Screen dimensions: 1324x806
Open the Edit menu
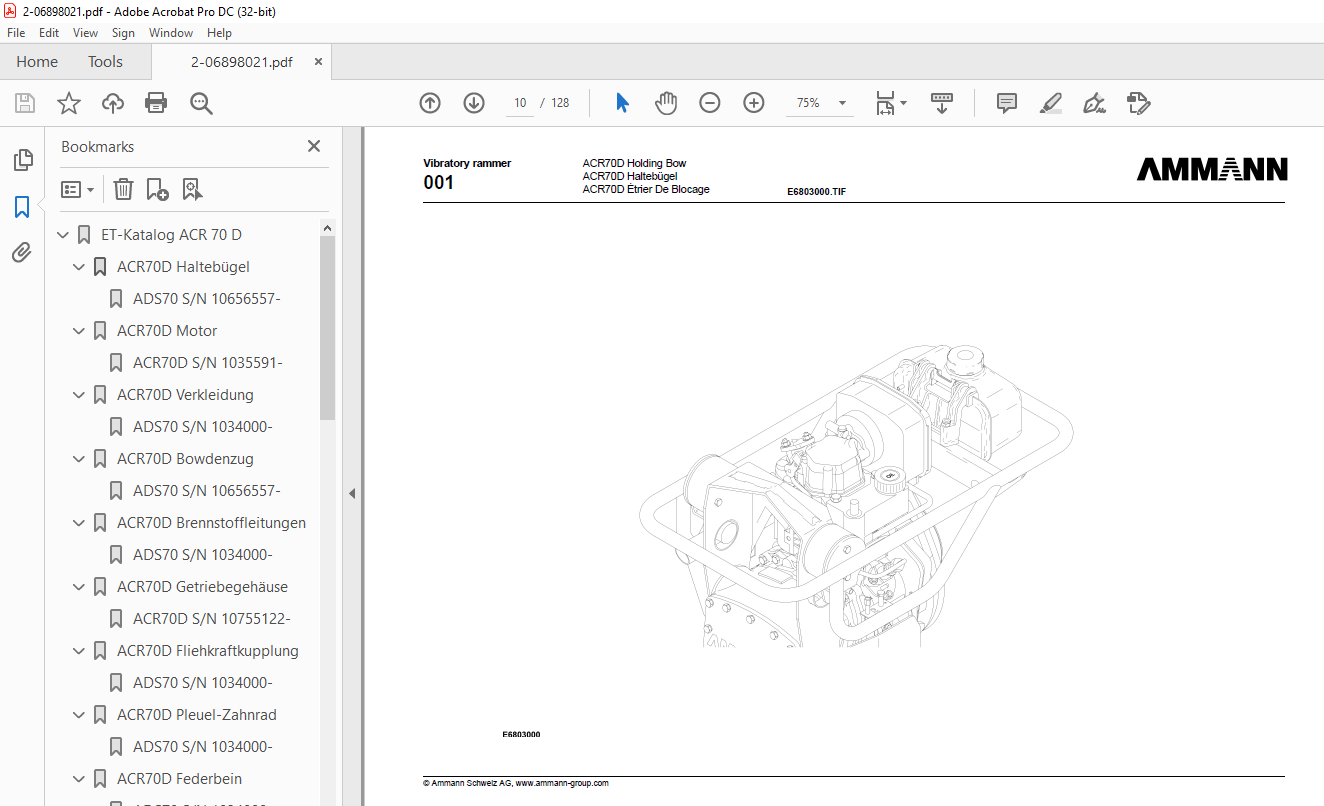[x=49, y=33]
